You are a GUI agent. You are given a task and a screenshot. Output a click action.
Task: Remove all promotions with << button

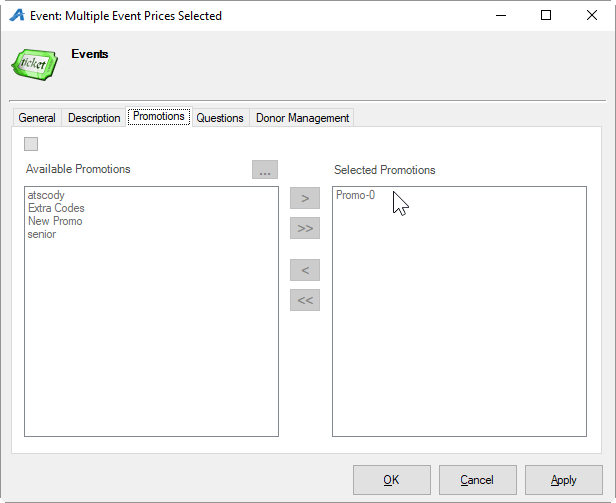[x=304, y=300]
